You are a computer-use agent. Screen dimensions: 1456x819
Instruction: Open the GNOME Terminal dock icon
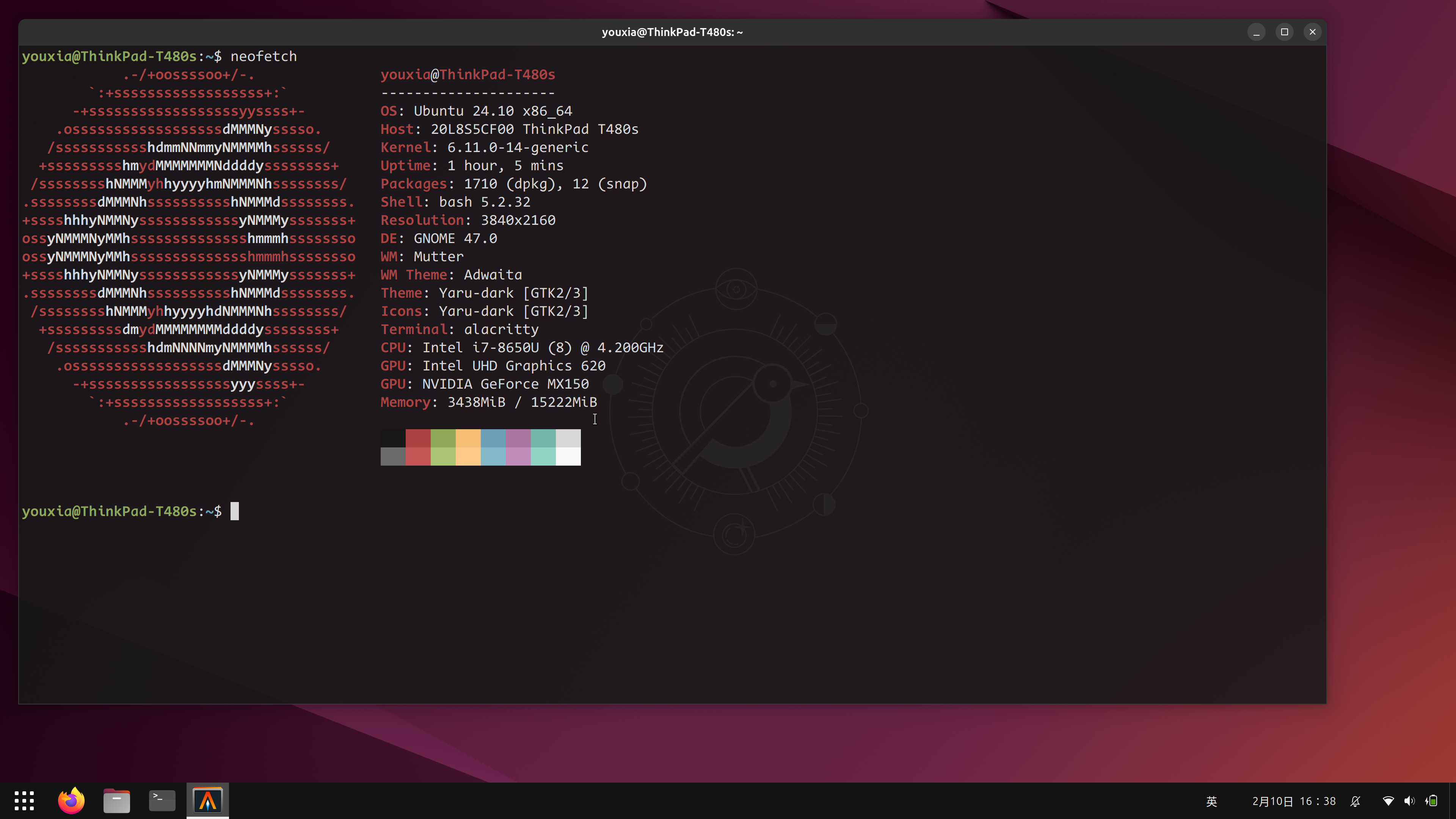point(162,800)
